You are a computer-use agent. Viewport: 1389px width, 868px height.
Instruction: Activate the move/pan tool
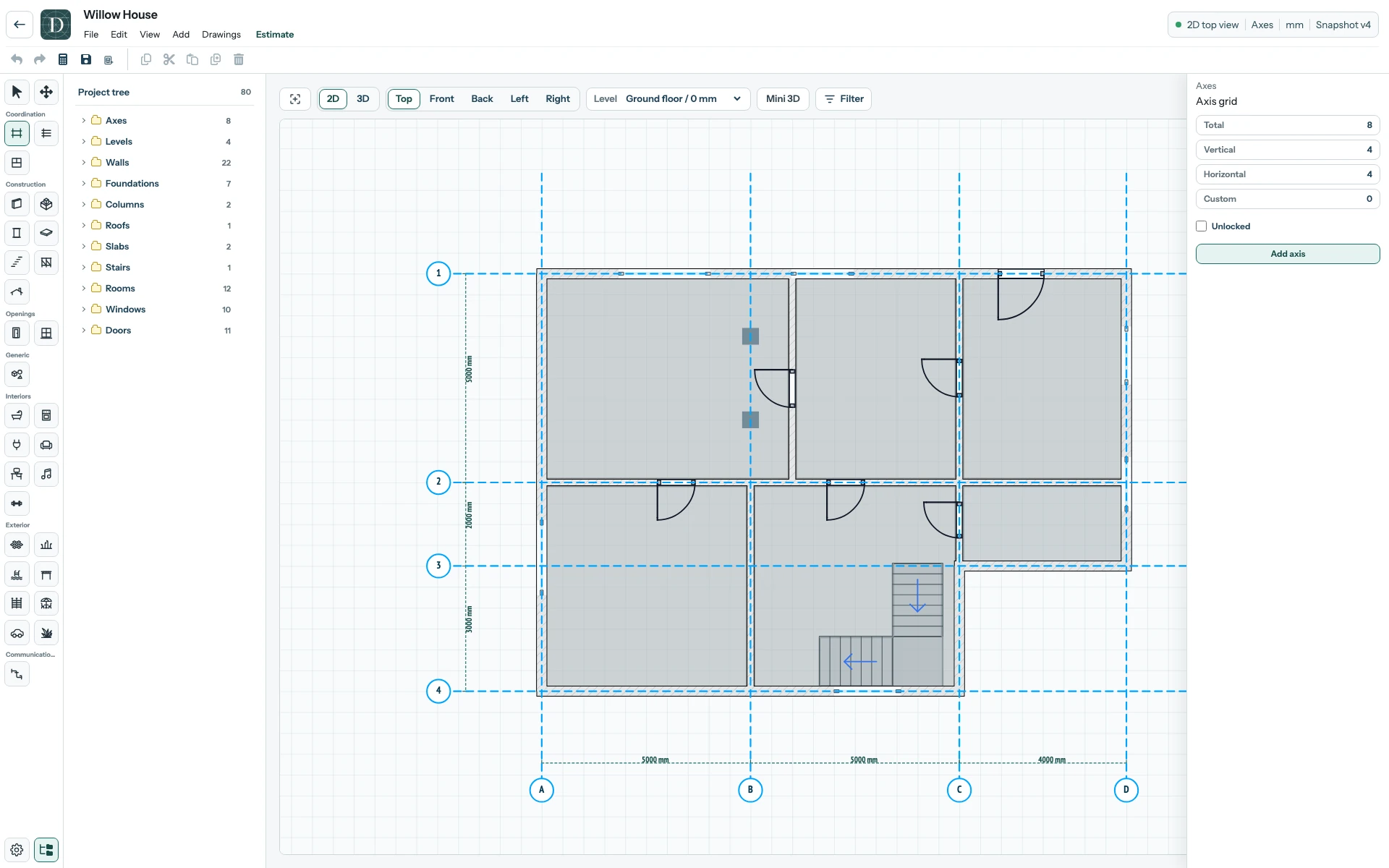pos(46,92)
